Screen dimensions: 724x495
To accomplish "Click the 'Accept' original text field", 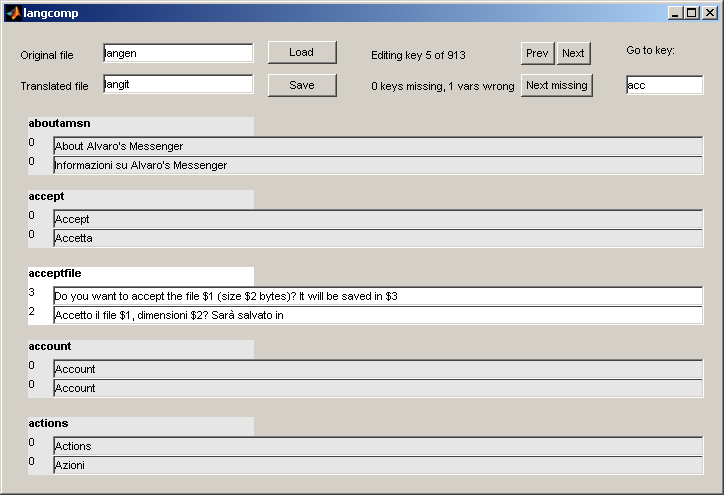I will tap(378, 219).
